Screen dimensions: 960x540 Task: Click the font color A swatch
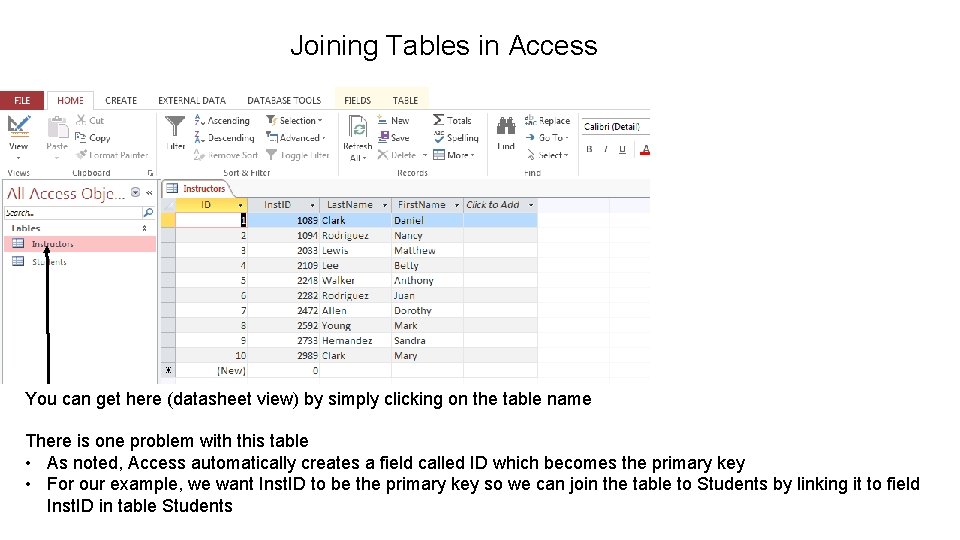point(645,149)
